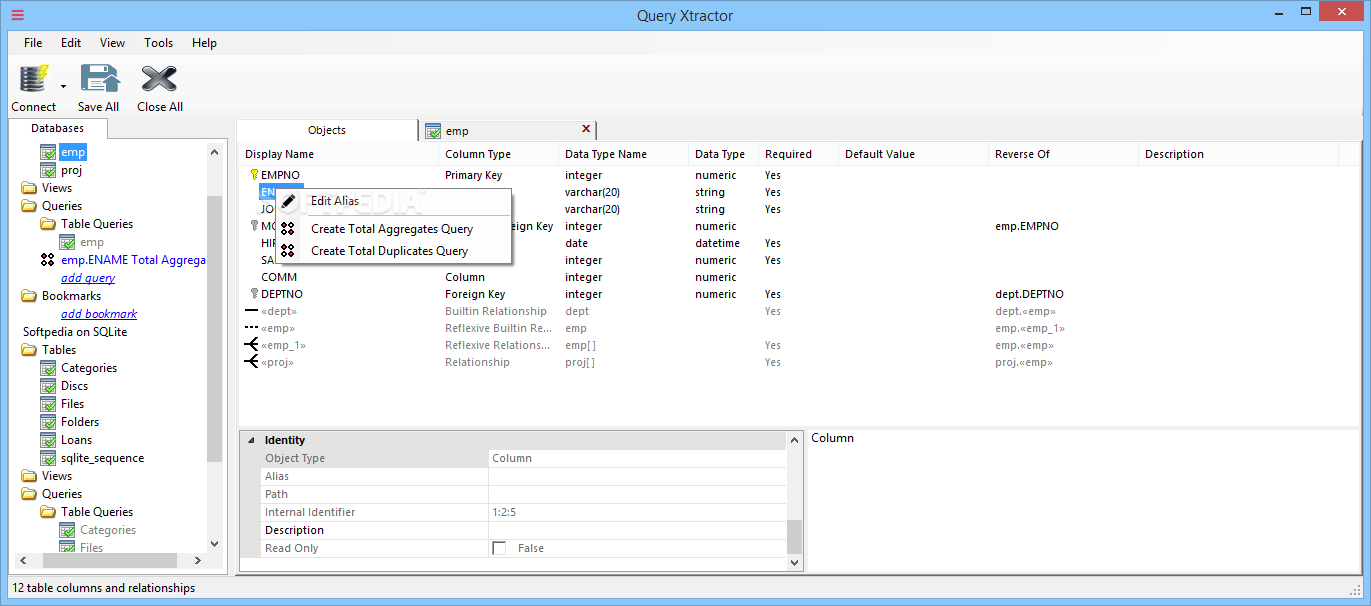
Task: Click the Save All toolbar icon
Action: (x=99, y=79)
